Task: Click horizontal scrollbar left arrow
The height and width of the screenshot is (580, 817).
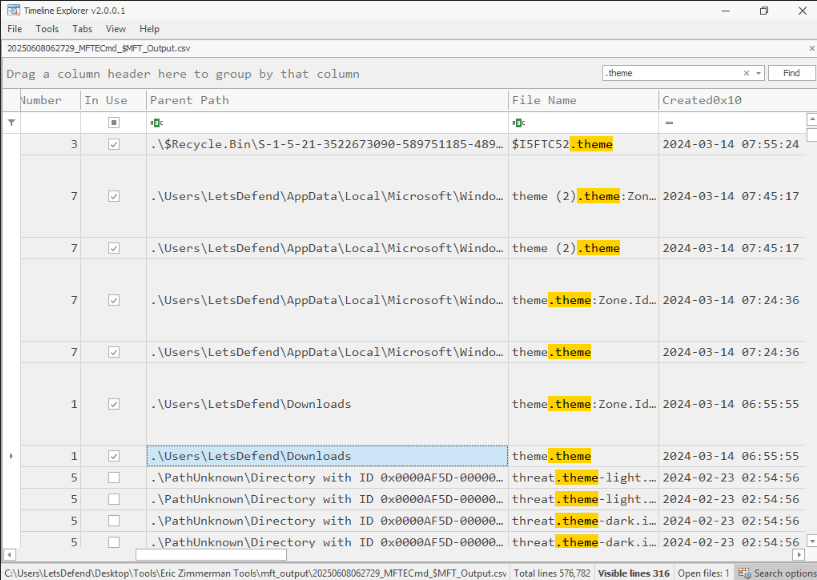Action: click(9, 554)
